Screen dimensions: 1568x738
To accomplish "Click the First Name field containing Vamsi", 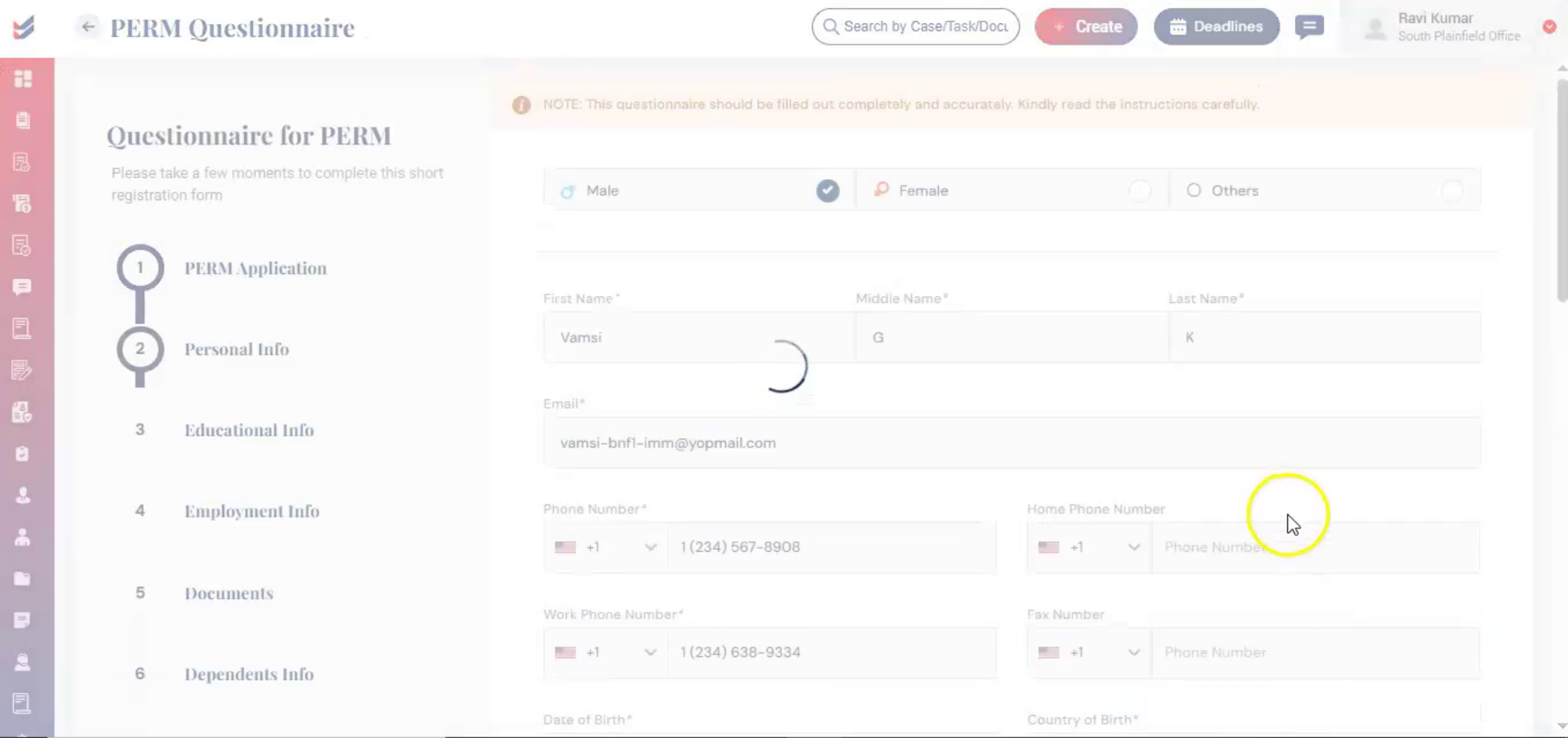I will coord(699,337).
